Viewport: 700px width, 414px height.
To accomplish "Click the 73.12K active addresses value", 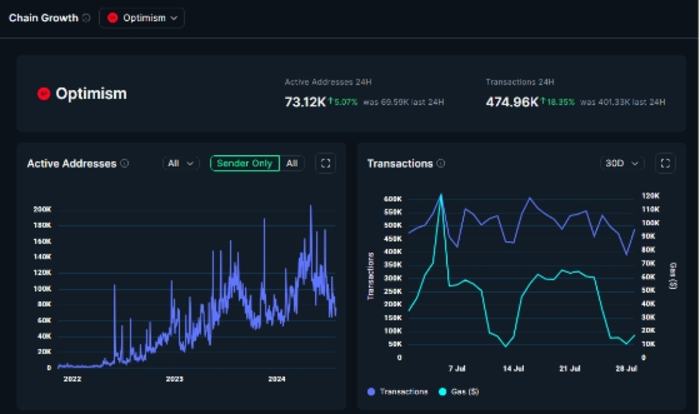I will pyautogui.click(x=305, y=102).
